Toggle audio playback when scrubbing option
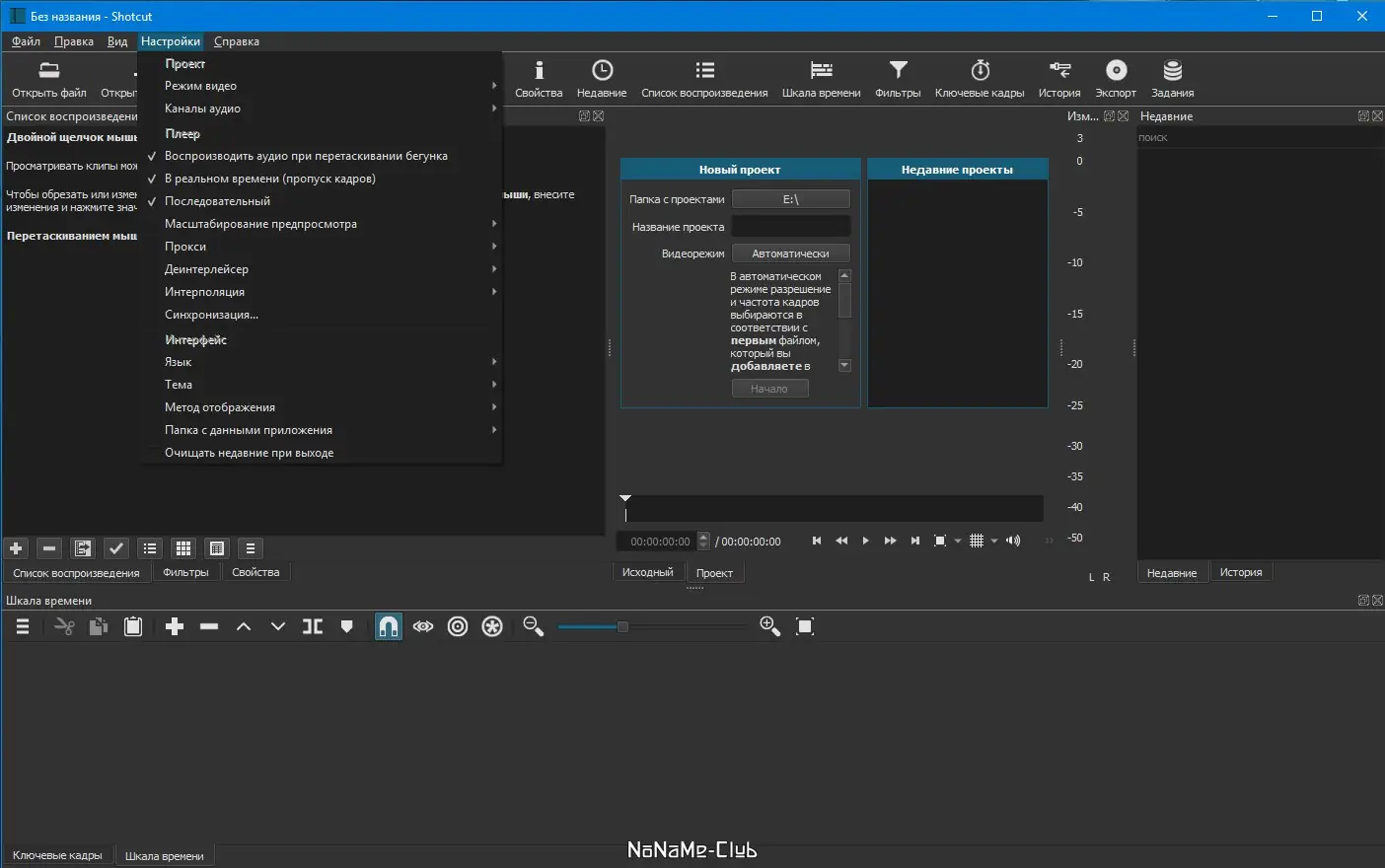This screenshot has height=868, width=1385. click(306, 156)
